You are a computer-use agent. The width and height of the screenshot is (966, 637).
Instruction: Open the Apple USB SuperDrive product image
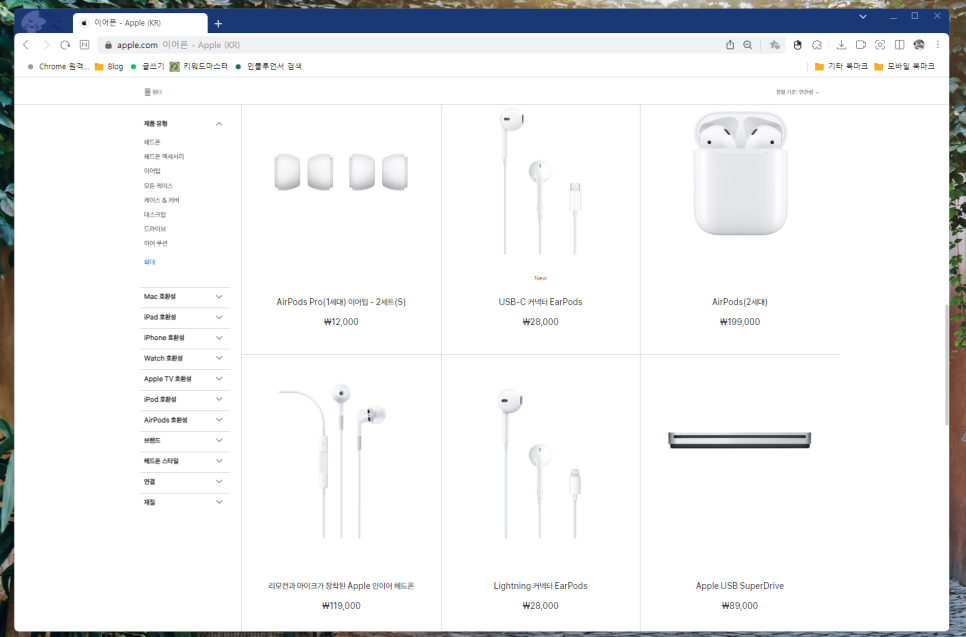[x=740, y=440]
